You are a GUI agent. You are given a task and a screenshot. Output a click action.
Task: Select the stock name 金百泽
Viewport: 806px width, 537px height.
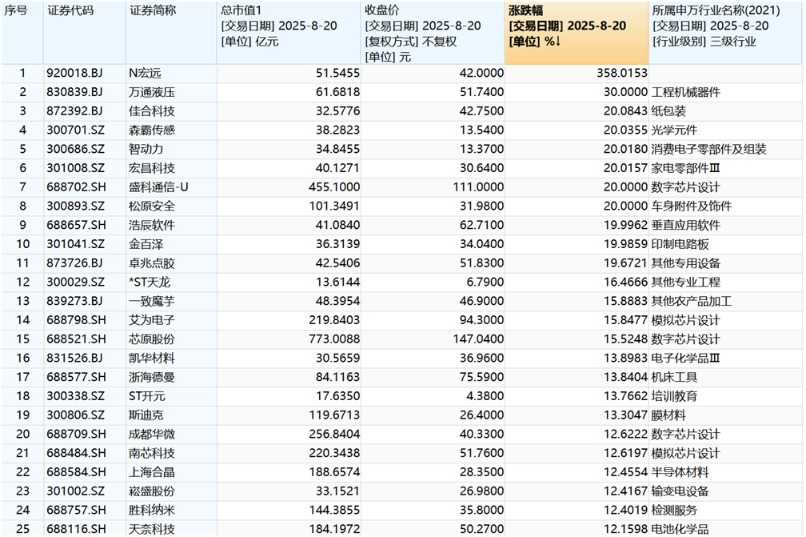146,244
